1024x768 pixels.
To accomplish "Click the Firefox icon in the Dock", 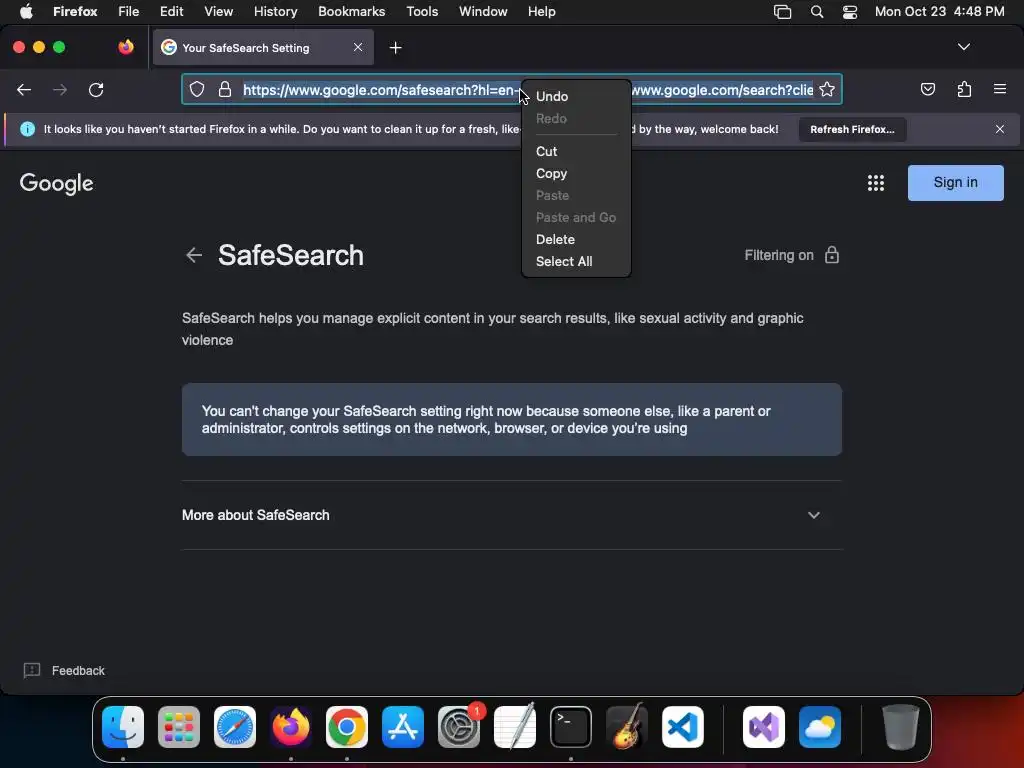I will click(x=291, y=727).
